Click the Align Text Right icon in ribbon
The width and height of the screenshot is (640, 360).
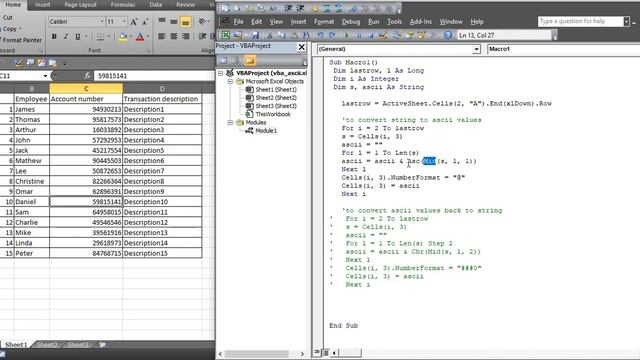[x=186, y=37]
